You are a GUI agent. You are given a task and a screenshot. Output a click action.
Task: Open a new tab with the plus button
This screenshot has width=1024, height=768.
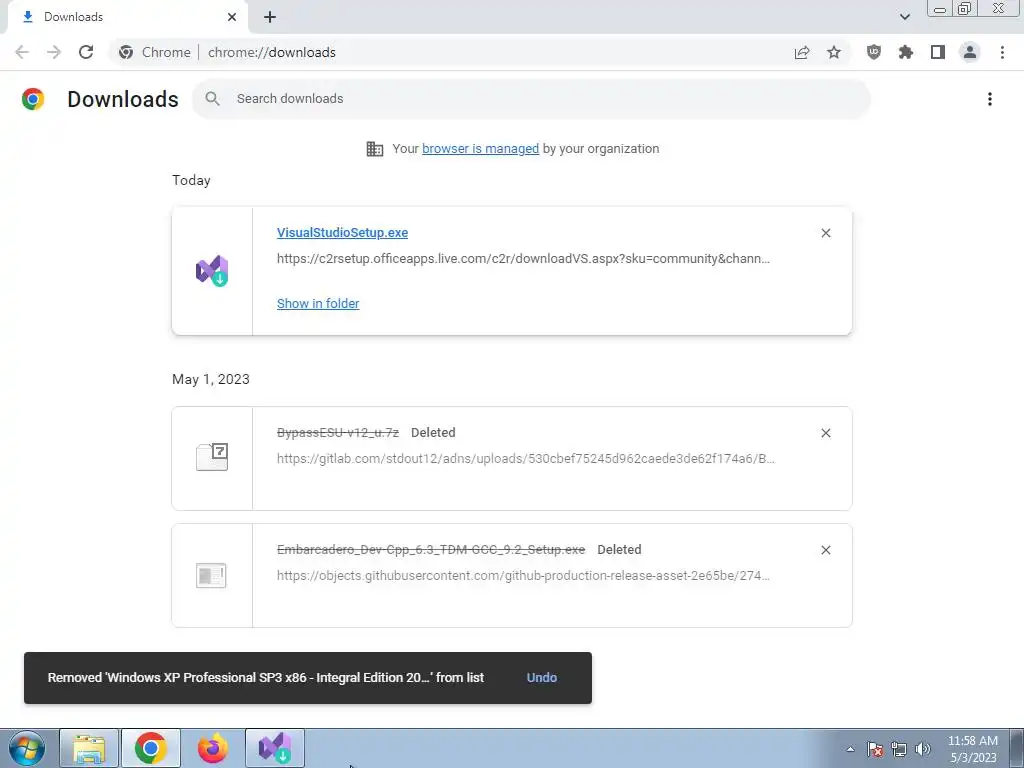(270, 17)
